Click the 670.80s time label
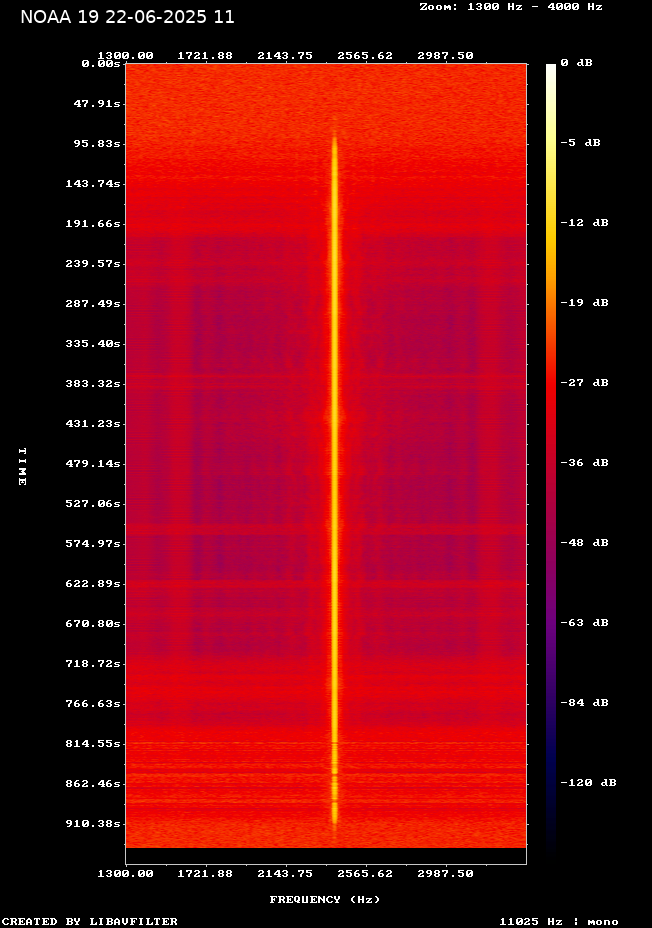The width and height of the screenshot is (652, 928). (x=93, y=624)
